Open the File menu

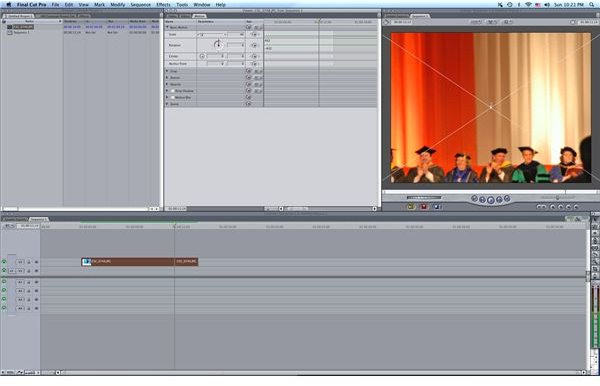(x=55, y=5)
